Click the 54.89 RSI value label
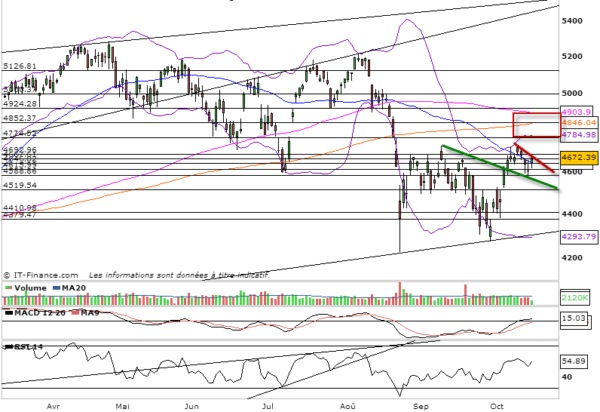This screenshot has width=600, height=412. click(x=573, y=361)
